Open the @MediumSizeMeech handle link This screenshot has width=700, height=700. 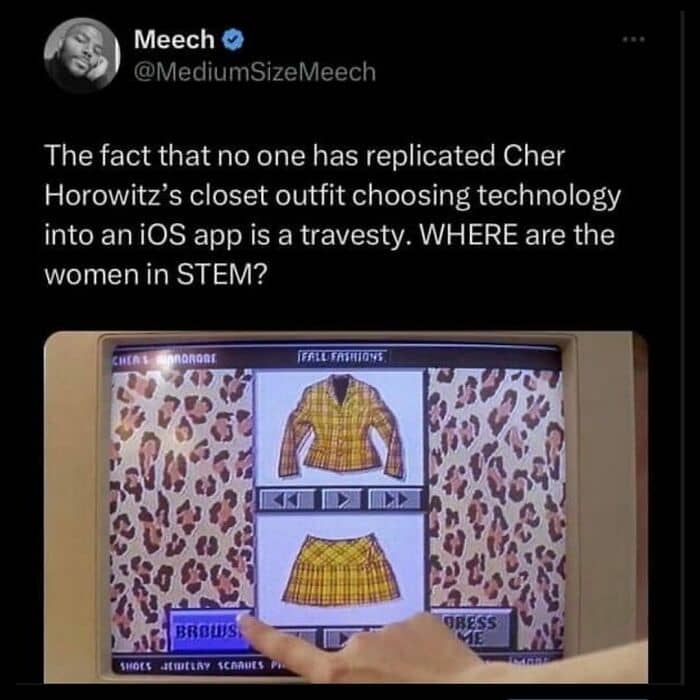point(255,72)
